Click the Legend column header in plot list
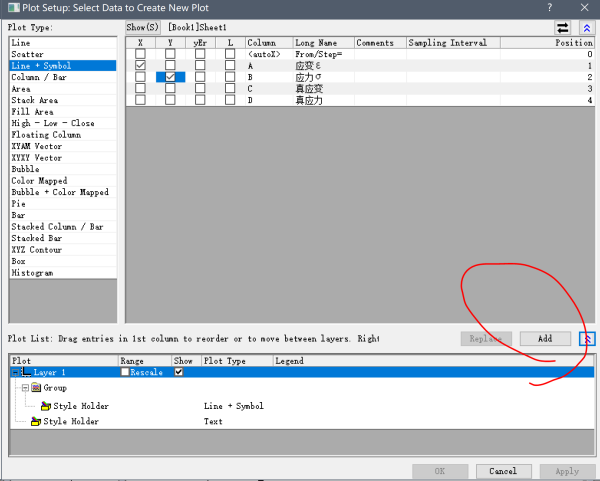Viewport: 600px width, 481px height. (434, 361)
